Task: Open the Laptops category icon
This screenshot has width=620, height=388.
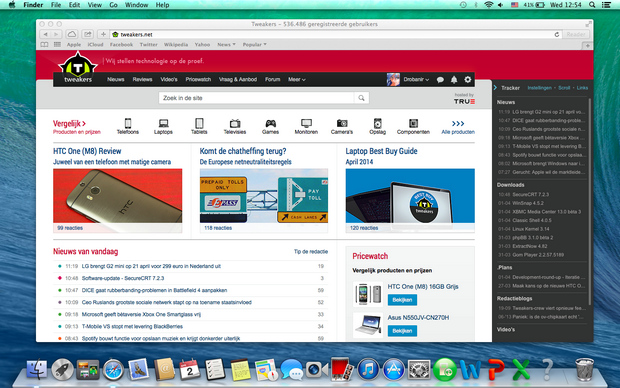Action: click(163, 123)
